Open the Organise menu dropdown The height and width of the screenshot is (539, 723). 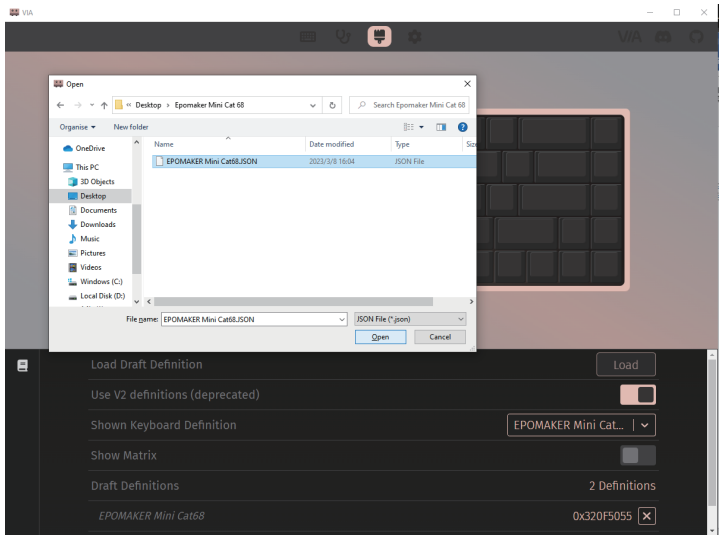click(78, 127)
